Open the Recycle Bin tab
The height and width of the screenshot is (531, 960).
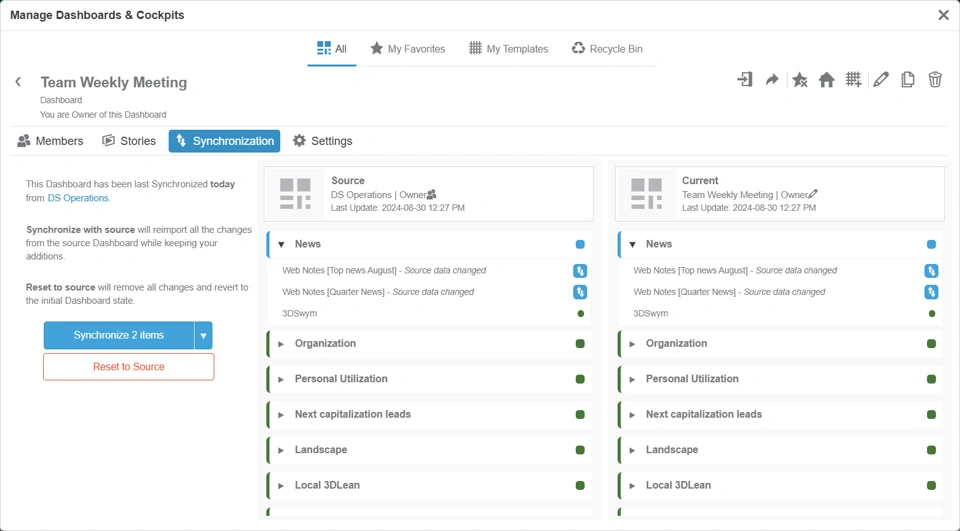point(607,48)
